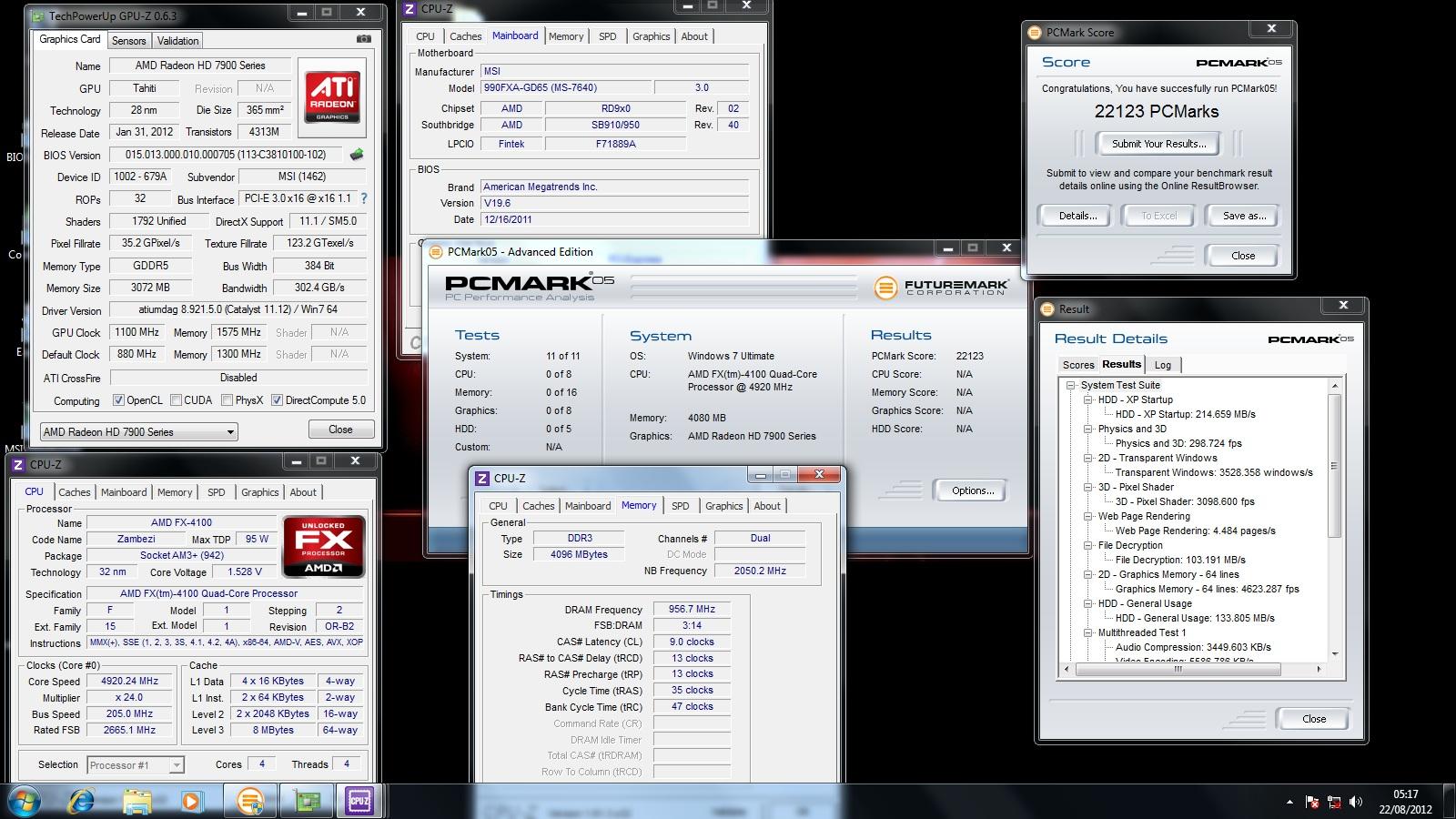Save the BIOS with the green chip icon
This screenshot has width=1456, height=819.
click(x=357, y=155)
